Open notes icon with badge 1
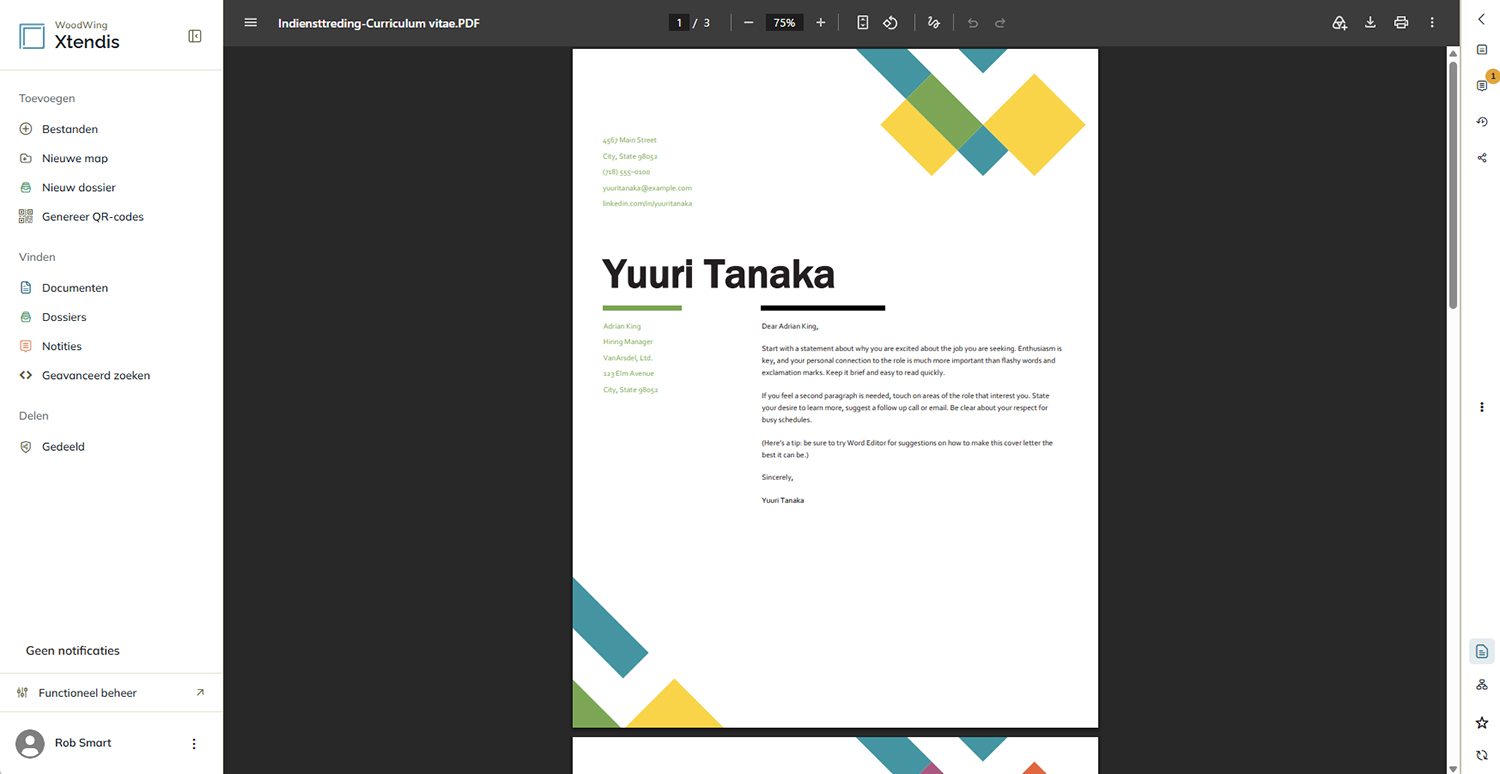Viewport: 1500px width, 774px height. (1483, 86)
